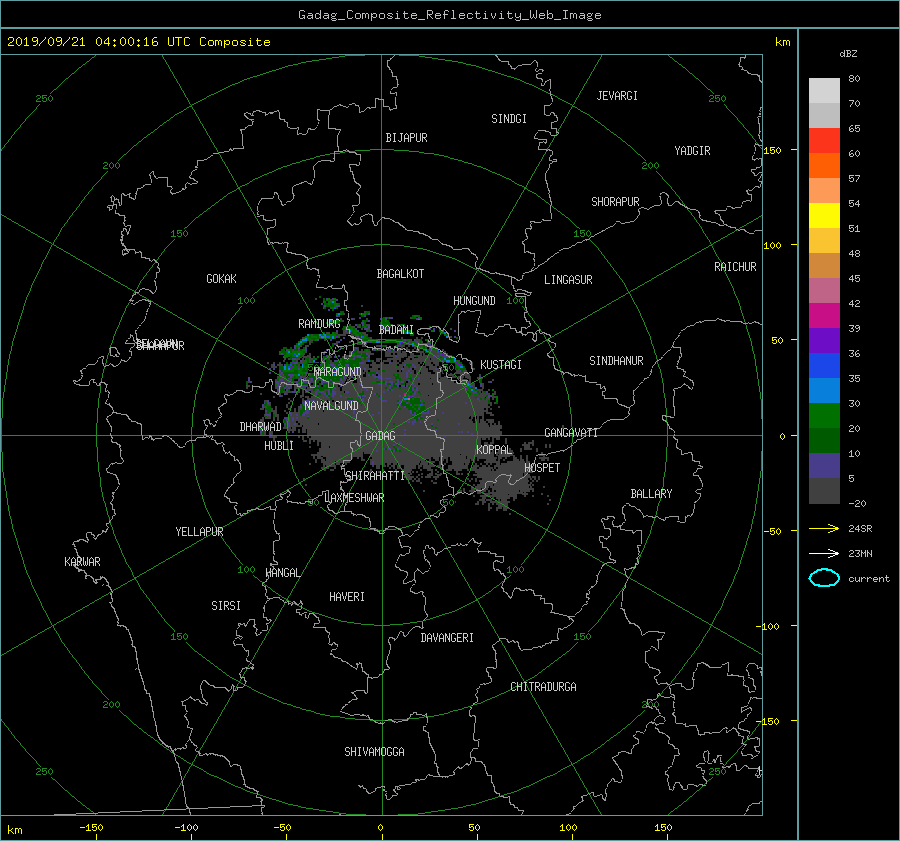Click the BAGALKOT city label
The height and width of the screenshot is (841, 900).
pyautogui.click(x=400, y=274)
